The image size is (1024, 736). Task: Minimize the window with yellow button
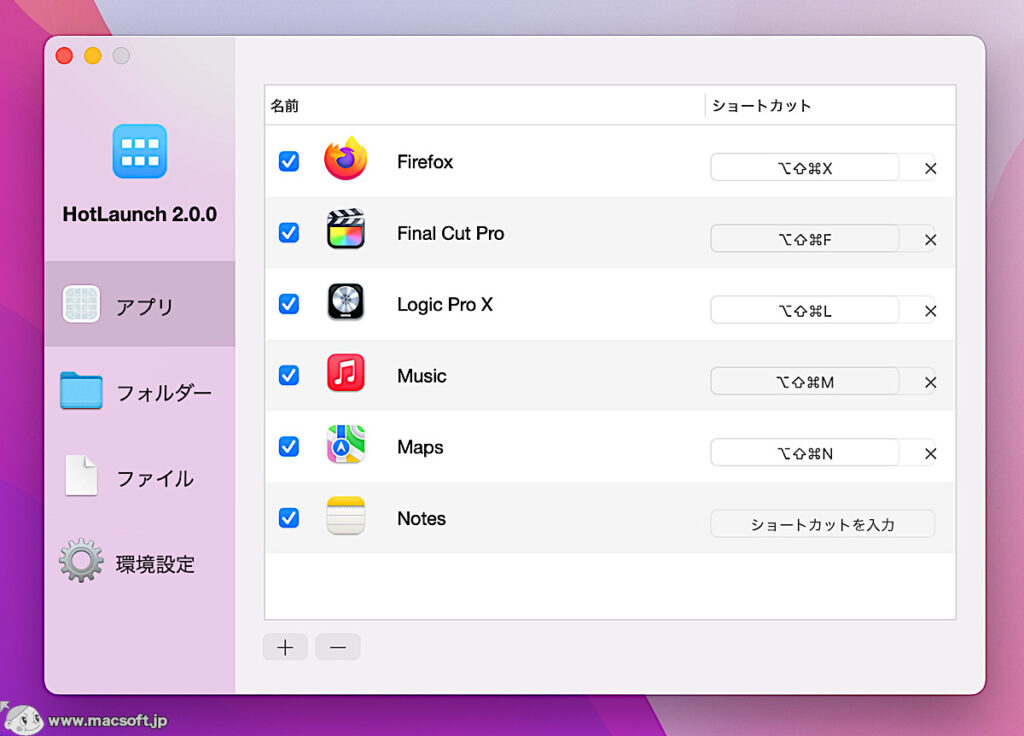93,56
